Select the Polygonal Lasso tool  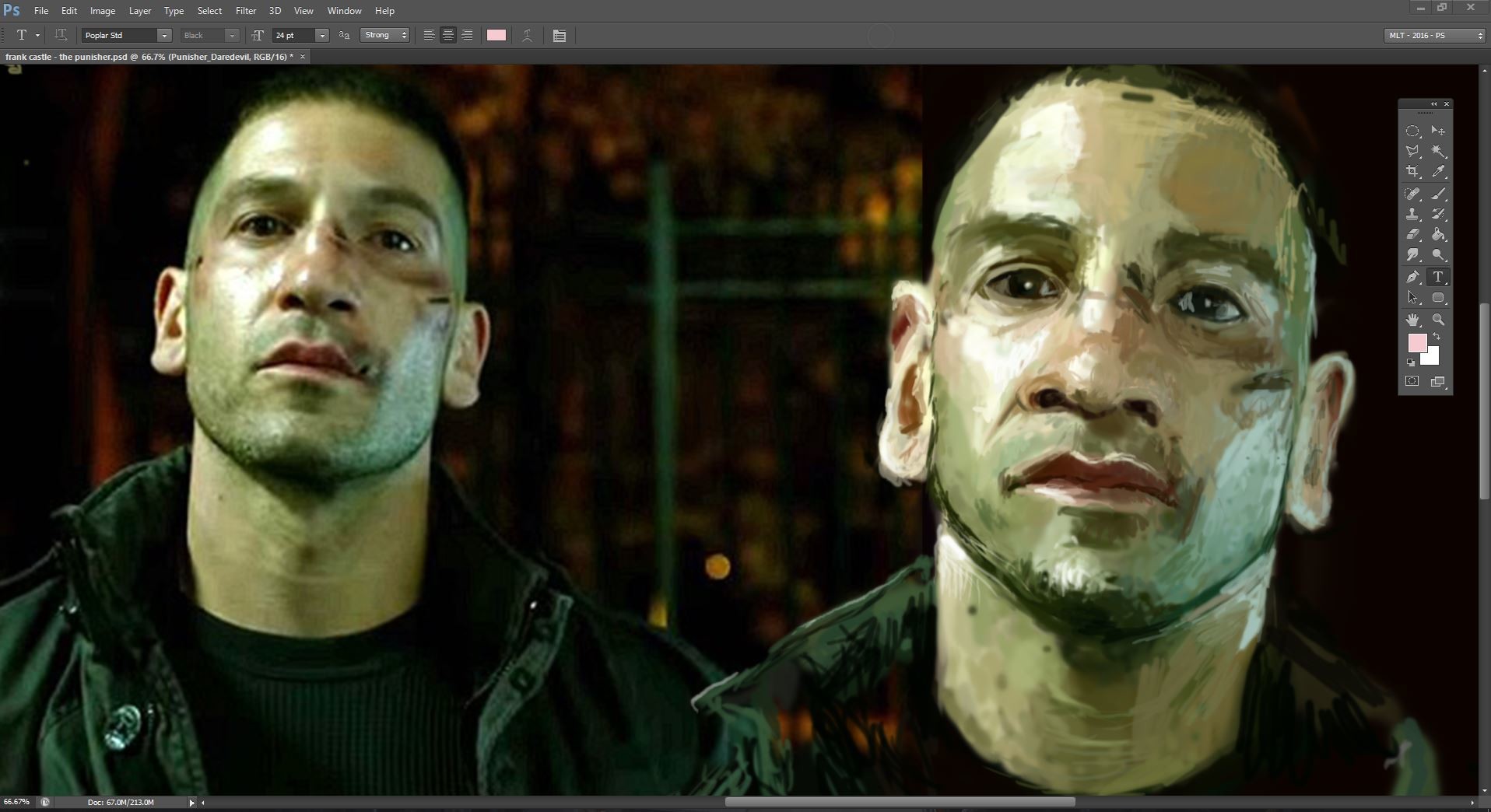tap(1412, 152)
